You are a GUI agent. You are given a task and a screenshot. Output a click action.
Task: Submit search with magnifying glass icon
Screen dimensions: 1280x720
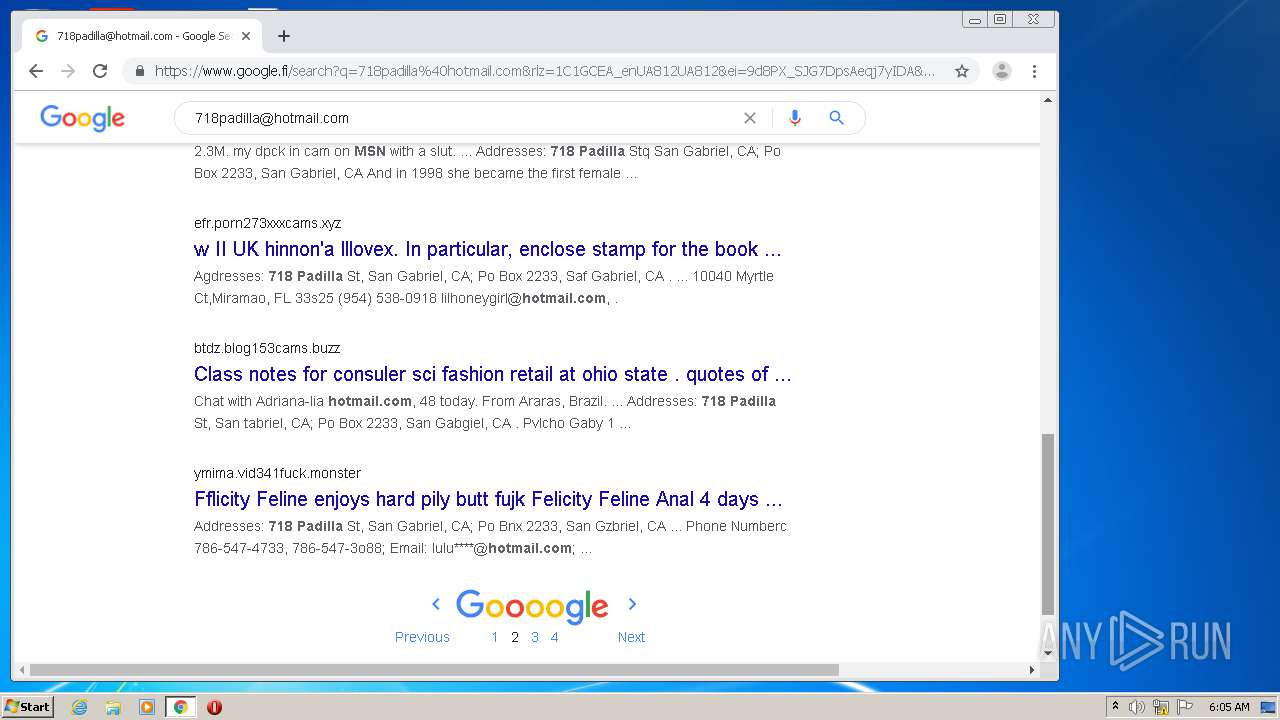837,118
